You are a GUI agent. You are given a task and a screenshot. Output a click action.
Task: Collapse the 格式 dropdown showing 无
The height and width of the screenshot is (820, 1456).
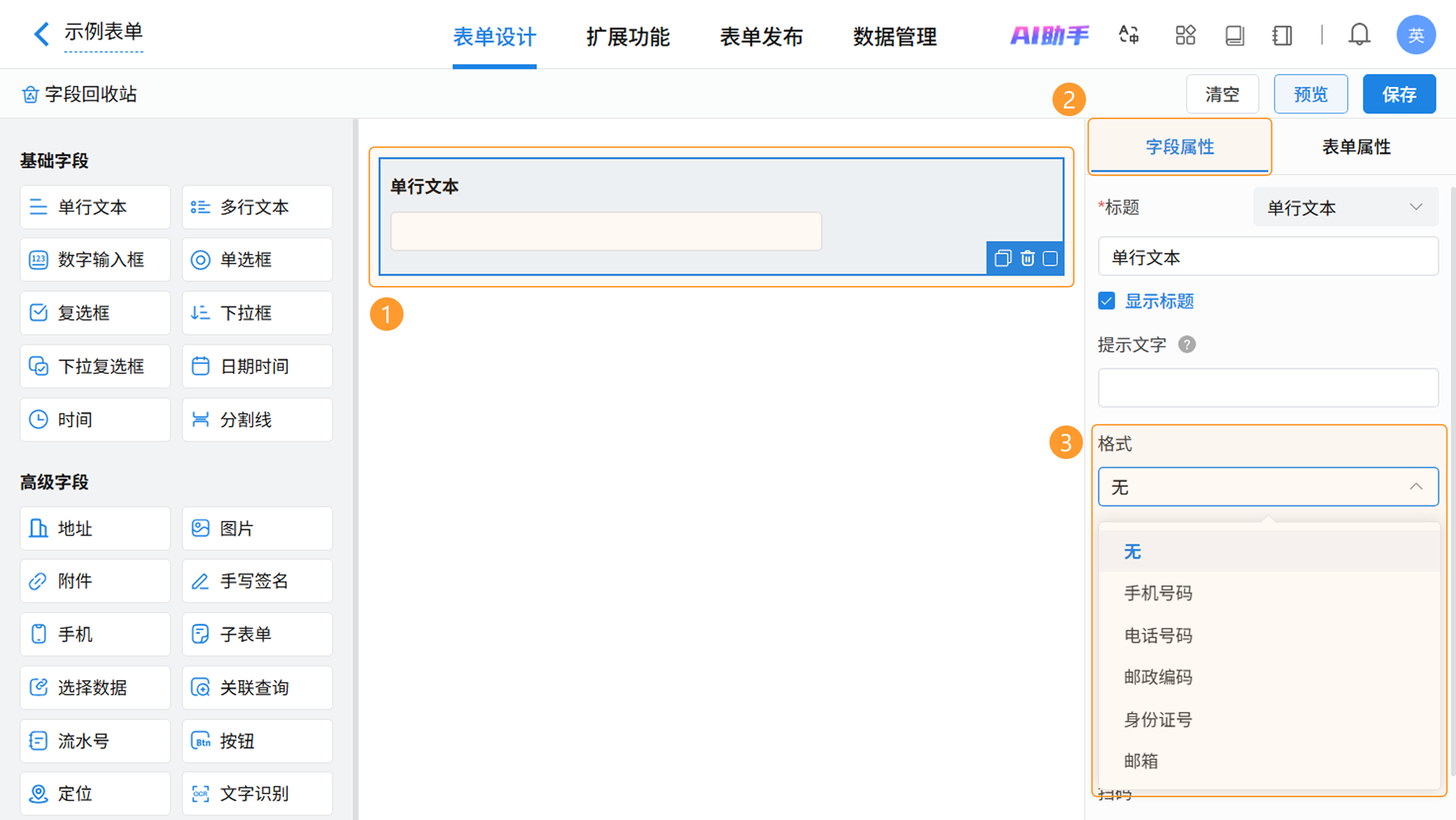[1268, 486]
